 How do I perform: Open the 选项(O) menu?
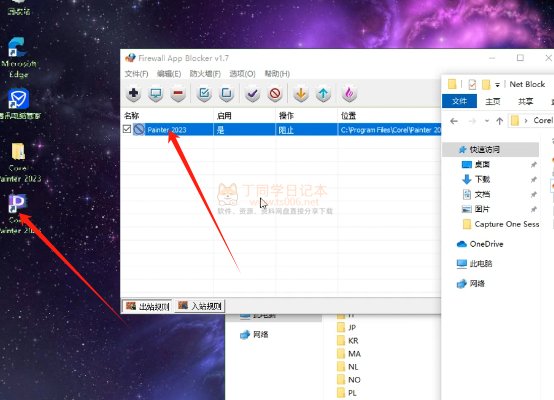tap(242, 73)
